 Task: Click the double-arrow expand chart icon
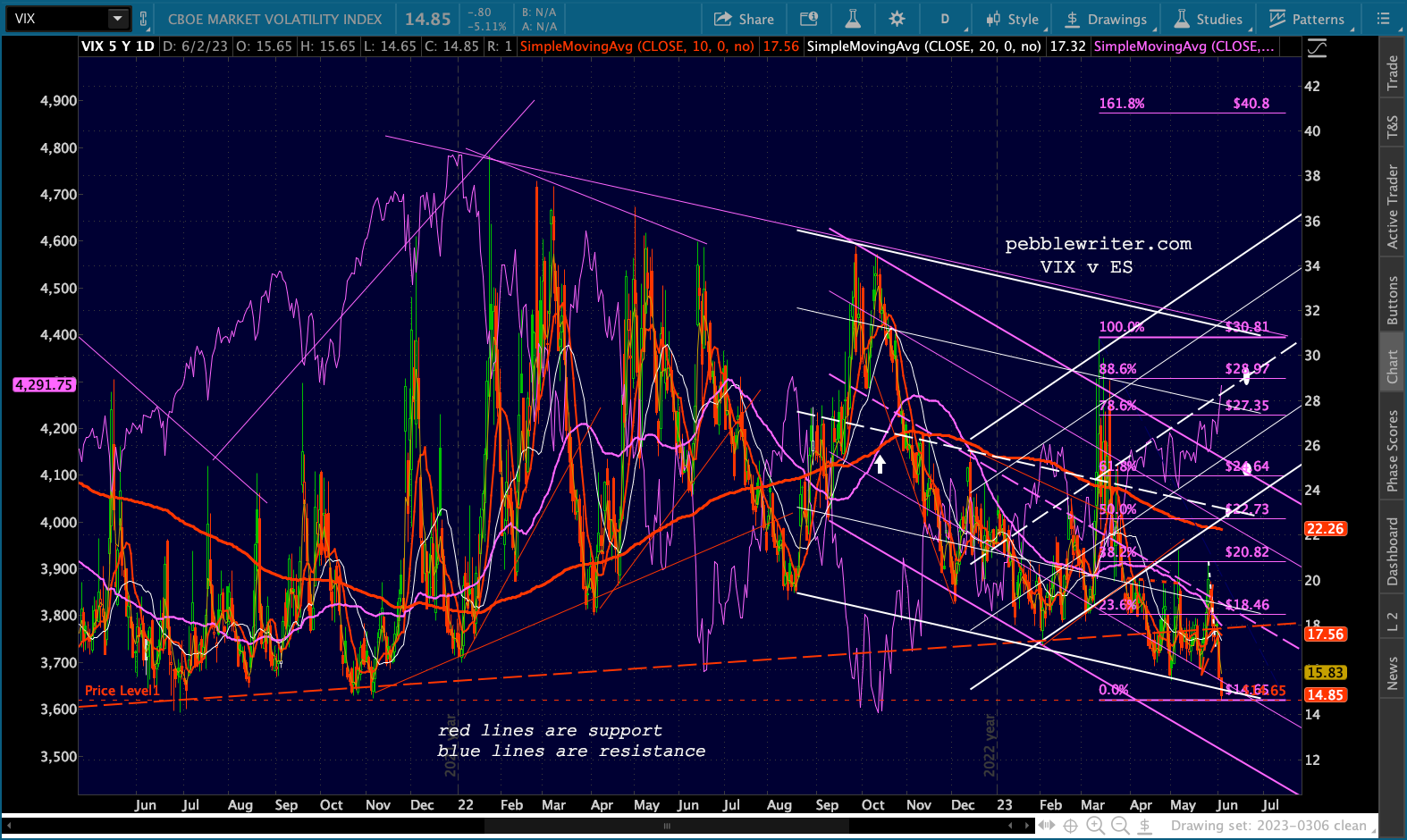pyautogui.click(x=1046, y=826)
